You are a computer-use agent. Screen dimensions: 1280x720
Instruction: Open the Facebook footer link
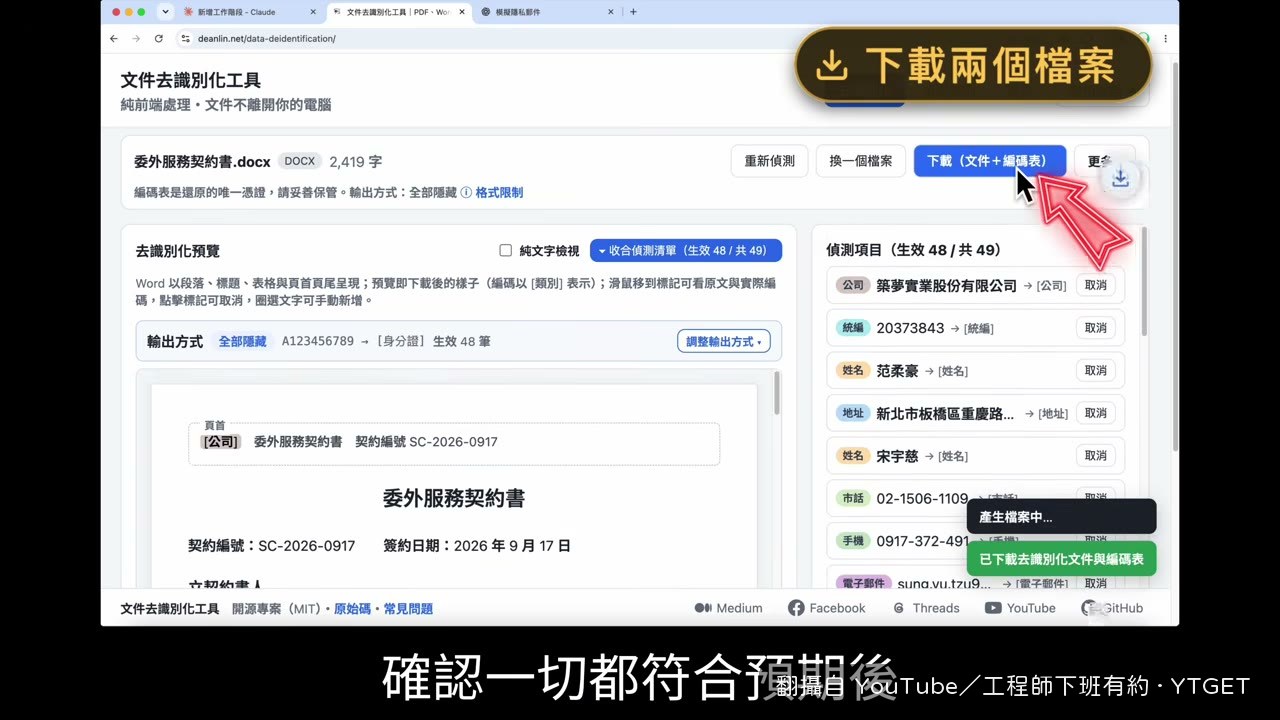point(827,608)
